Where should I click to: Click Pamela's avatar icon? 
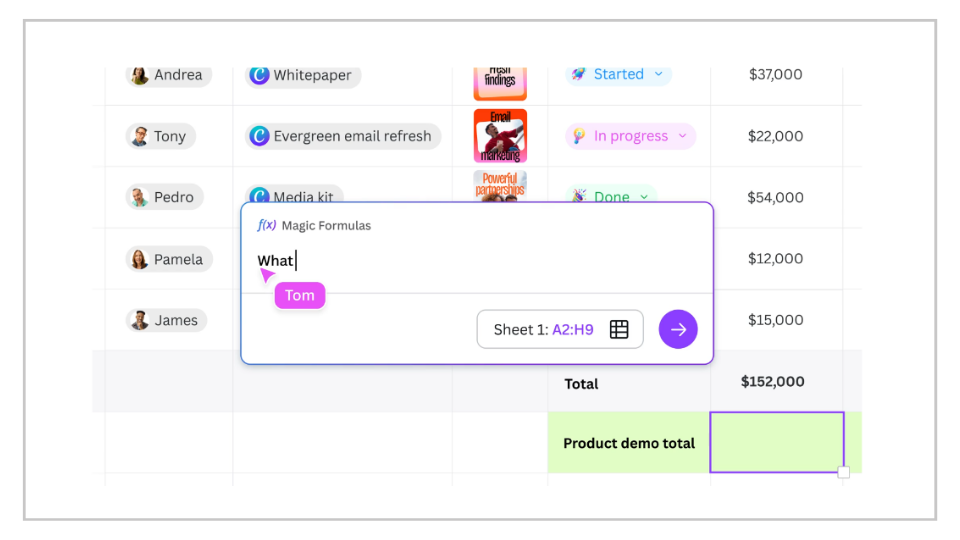point(139,259)
